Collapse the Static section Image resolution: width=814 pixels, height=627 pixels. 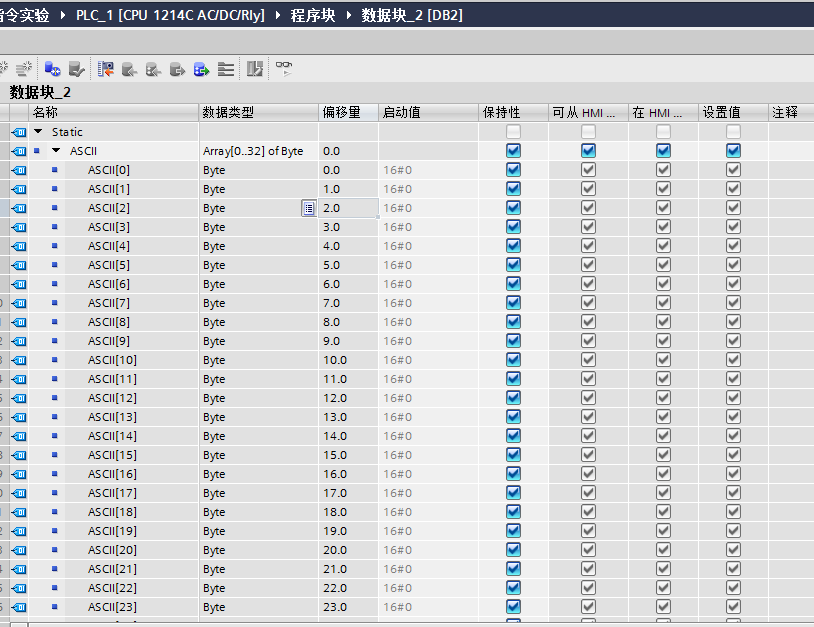[38, 131]
